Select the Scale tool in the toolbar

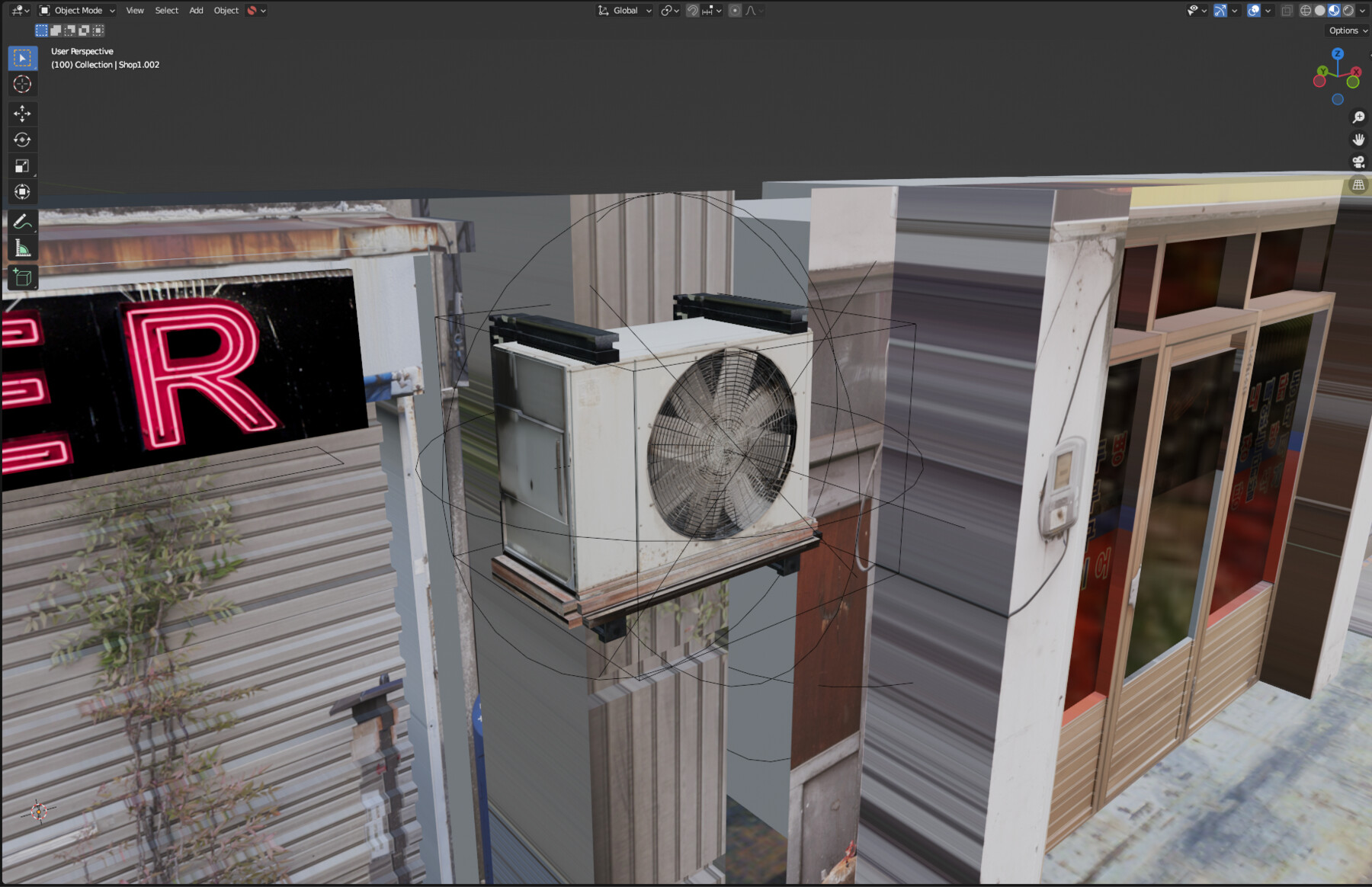[x=22, y=165]
